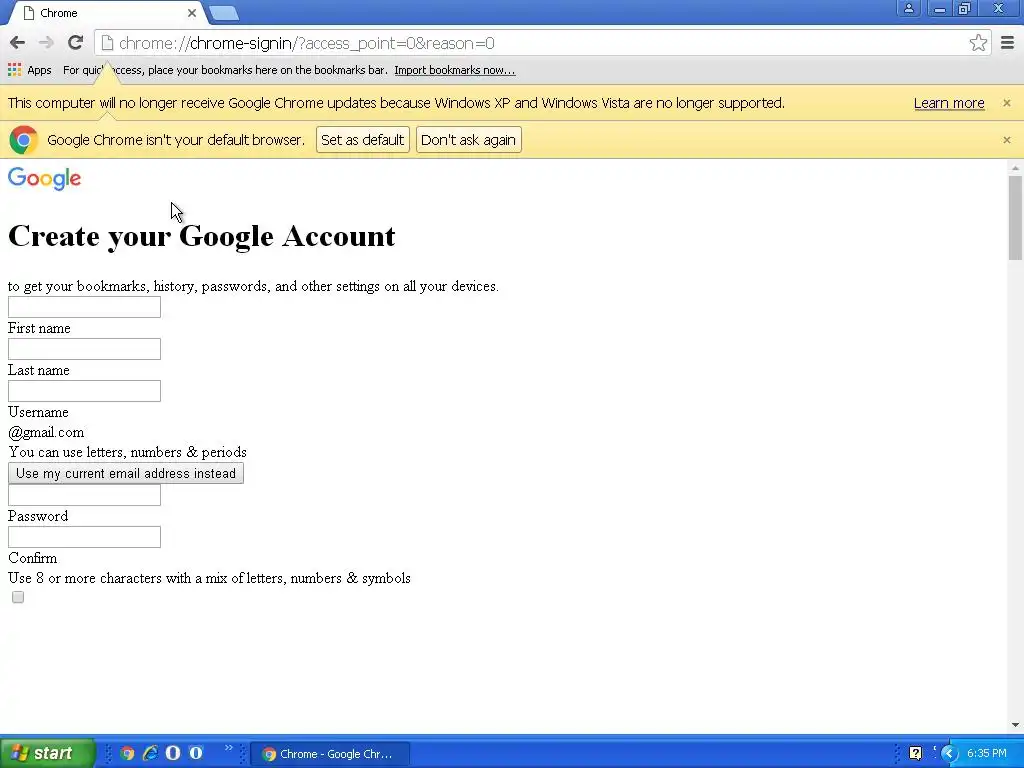Click the First name label
Image resolution: width=1024 pixels, height=768 pixels.
click(39, 328)
